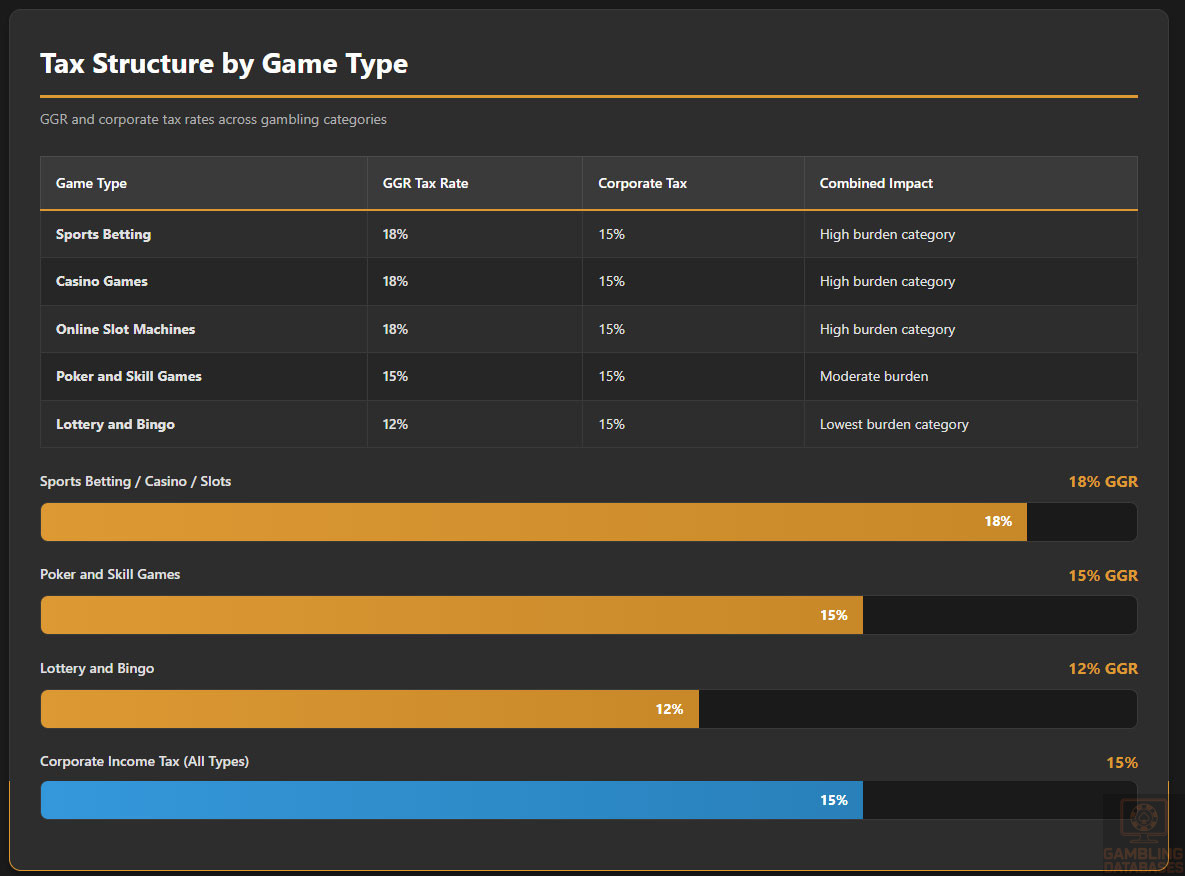Click the Poker and Skill Games orange bar
This screenshot has height=876, width=1185.
click(451, 615)
